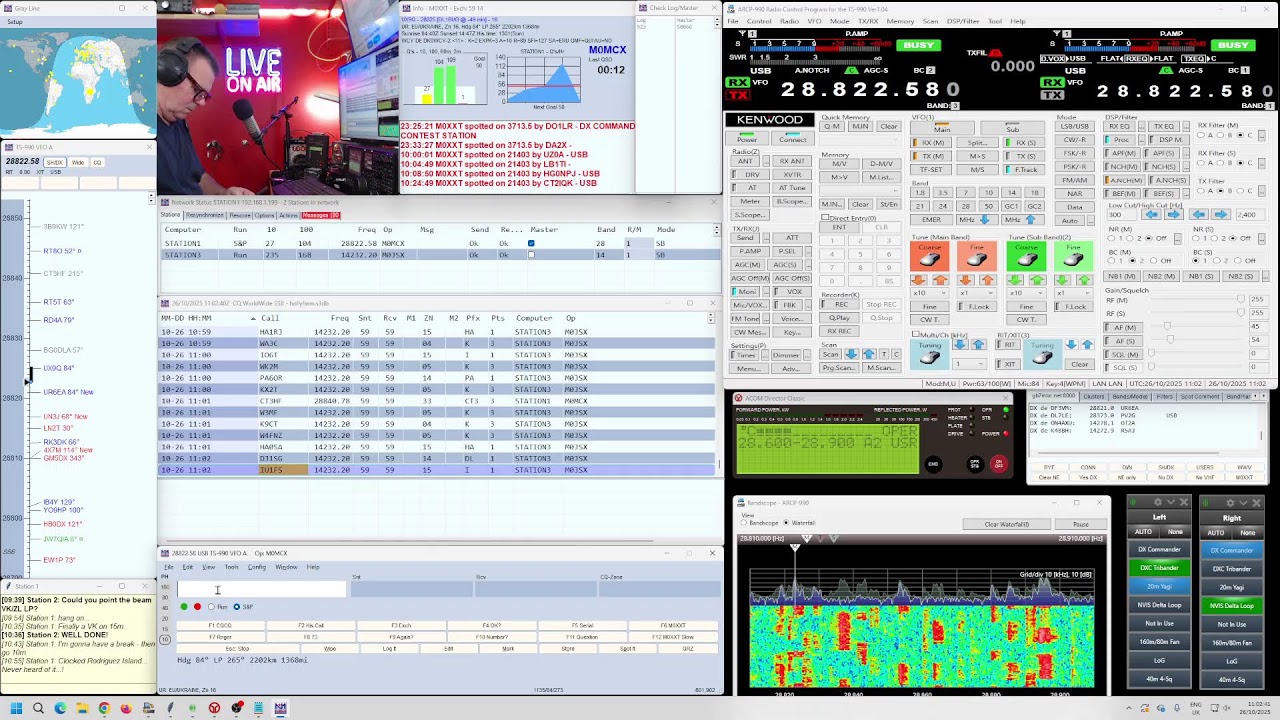The image size is (1280, 720).
Task: Click the green Fine tuning icon for Sub Band
Action: tap(1073, 256)
